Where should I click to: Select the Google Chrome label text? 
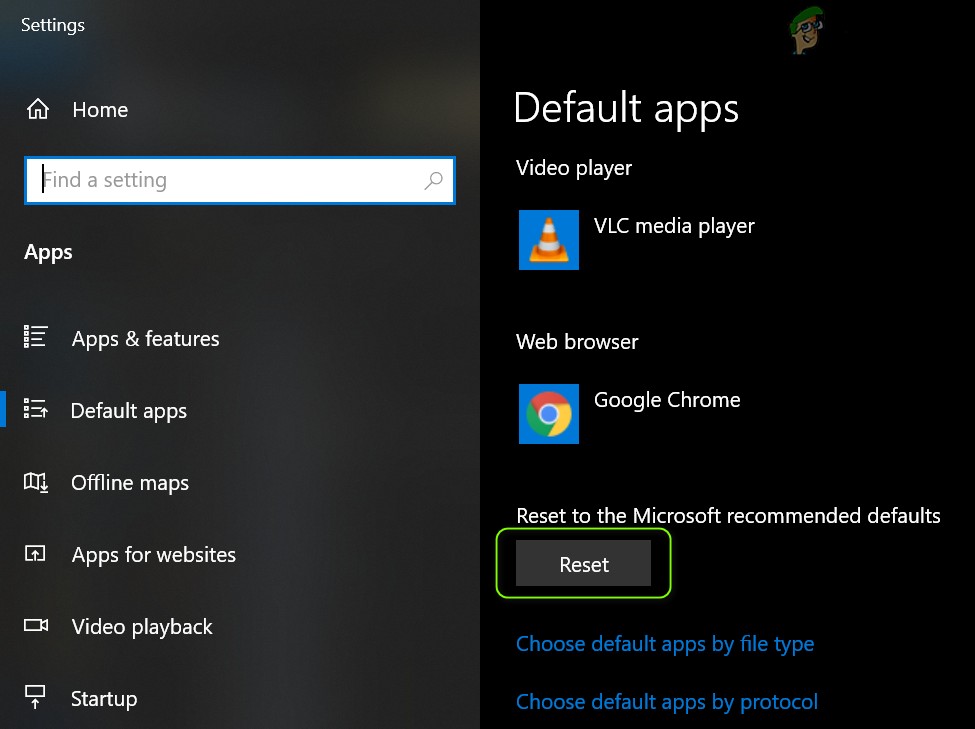666,399
